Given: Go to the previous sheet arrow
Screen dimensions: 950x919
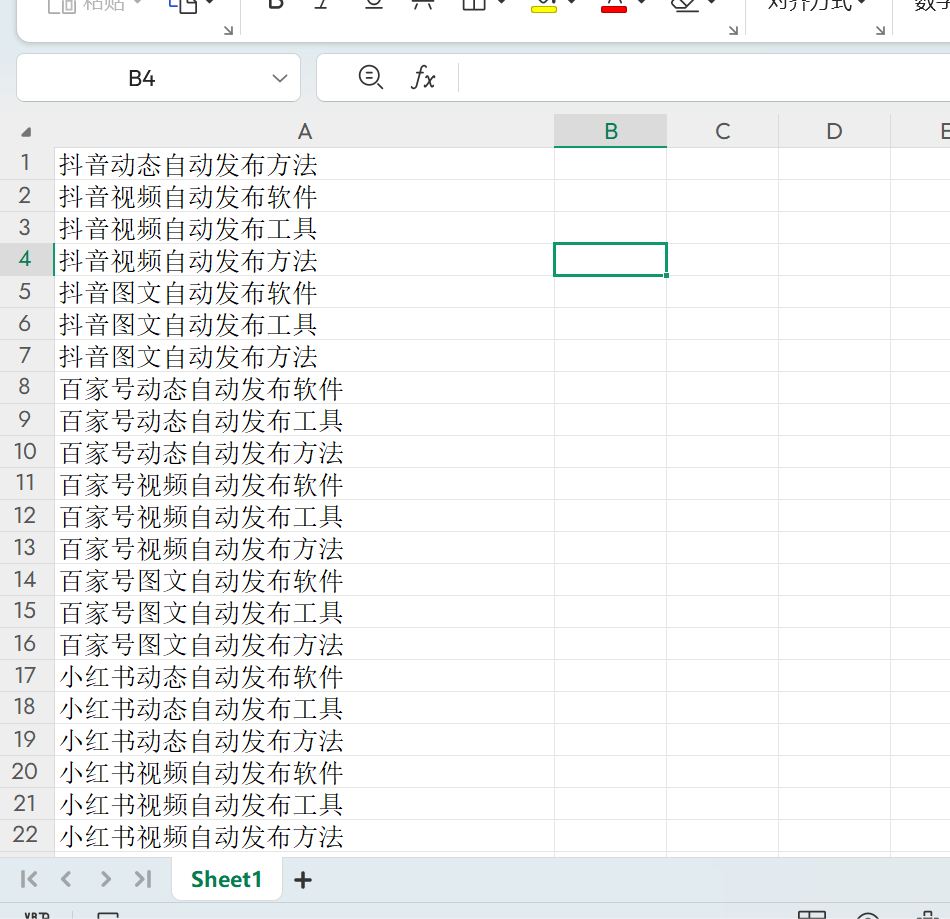Looking at the screenshot, I should 66,879.
